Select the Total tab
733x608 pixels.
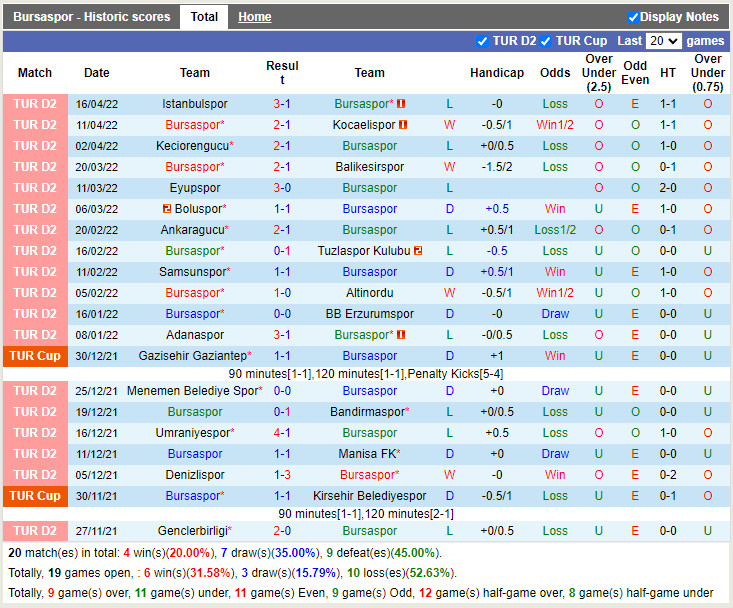click(204, 17)
